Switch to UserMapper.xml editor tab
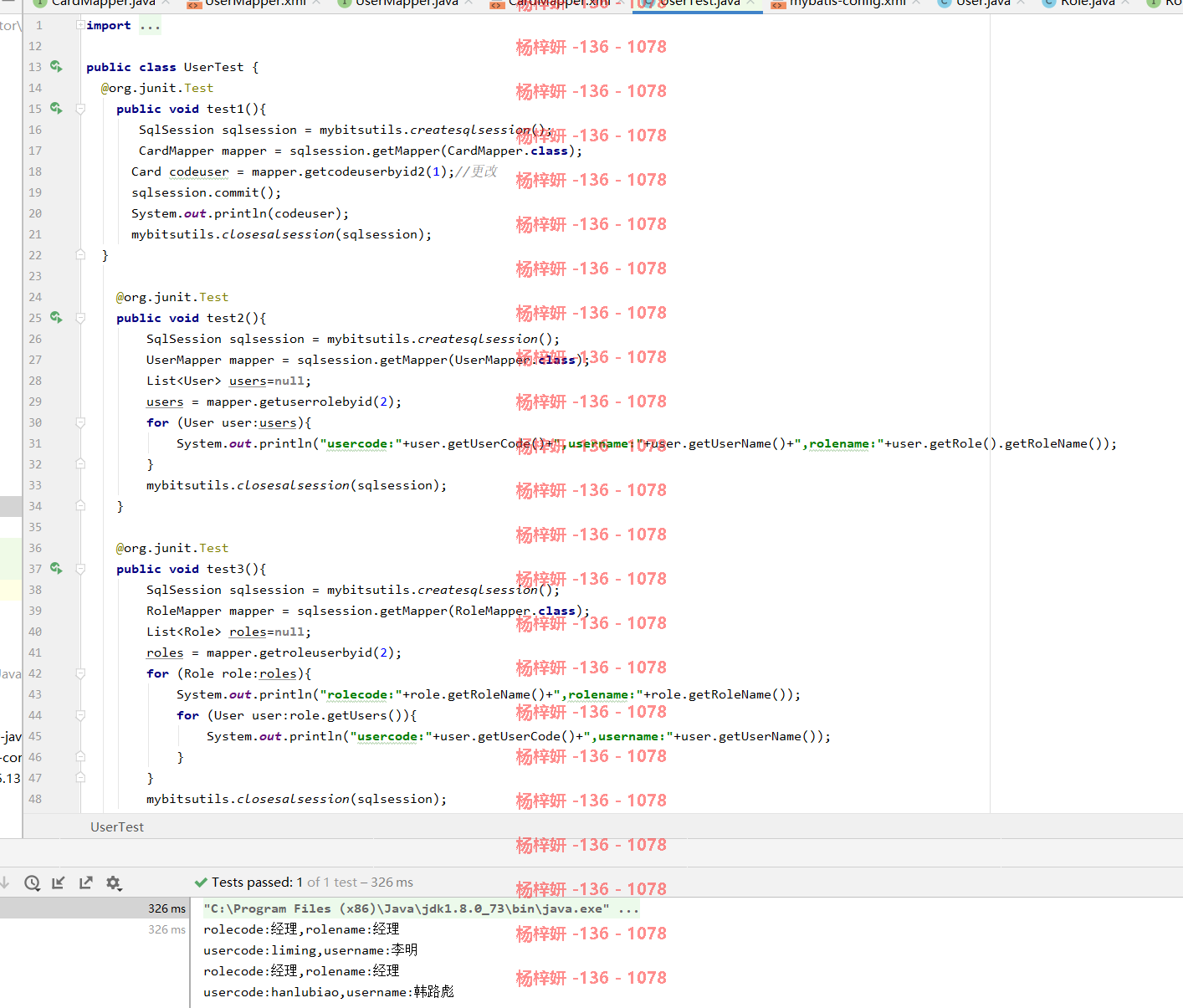The width and height of the screenshot is (1183, 1008). click(x=255, y=4)
